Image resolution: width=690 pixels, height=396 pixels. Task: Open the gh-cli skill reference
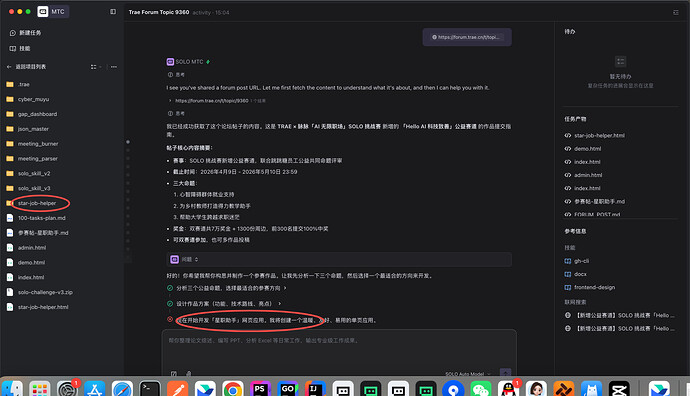[577, 261]
